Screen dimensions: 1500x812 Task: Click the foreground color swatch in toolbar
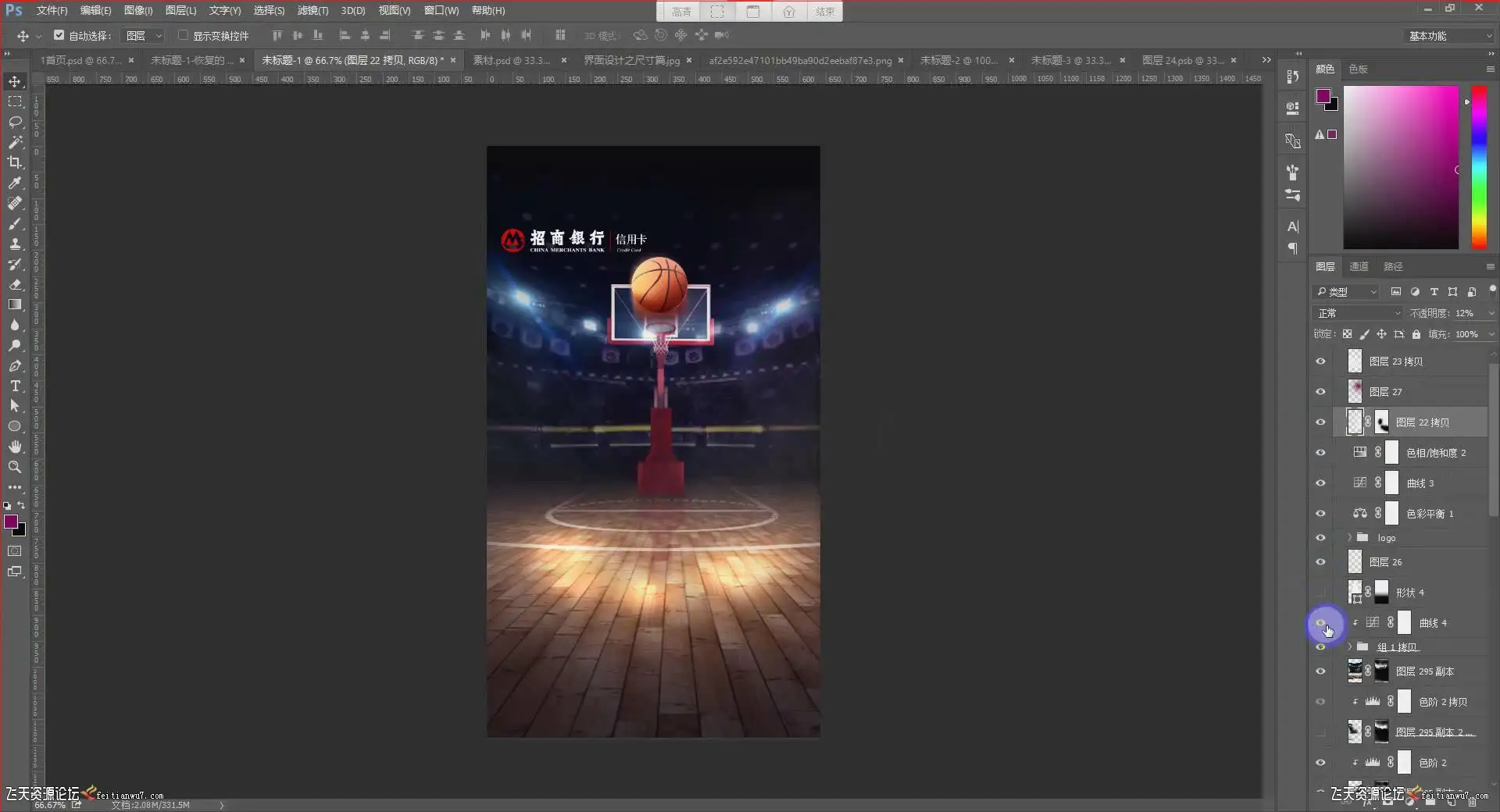point(11,522)
